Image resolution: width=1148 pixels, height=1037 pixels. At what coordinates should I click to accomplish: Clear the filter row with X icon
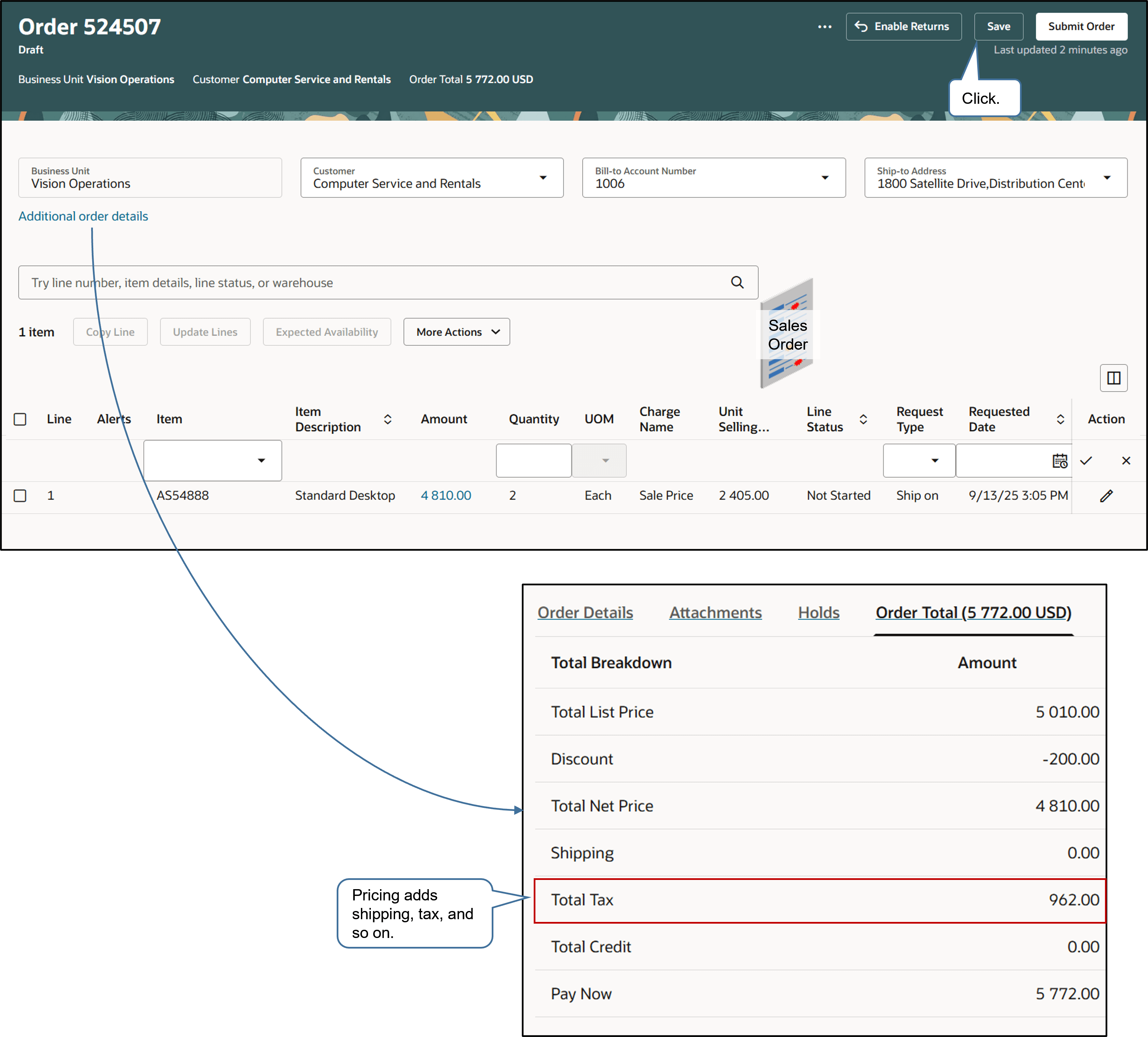point(1126,461)
